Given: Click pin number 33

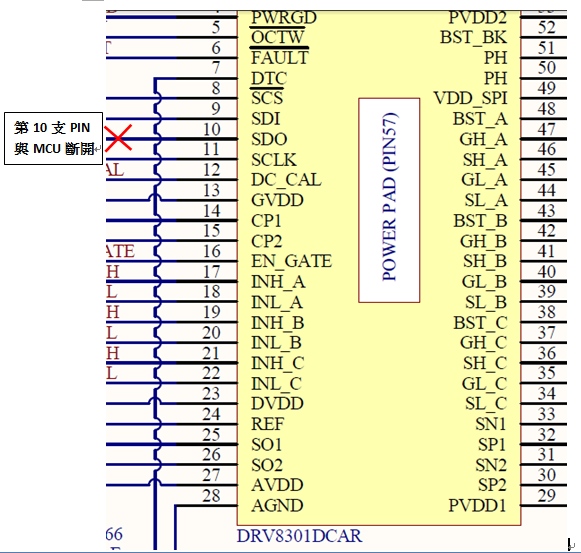Looking at the screenshot, I should click(x=547, y=414).
